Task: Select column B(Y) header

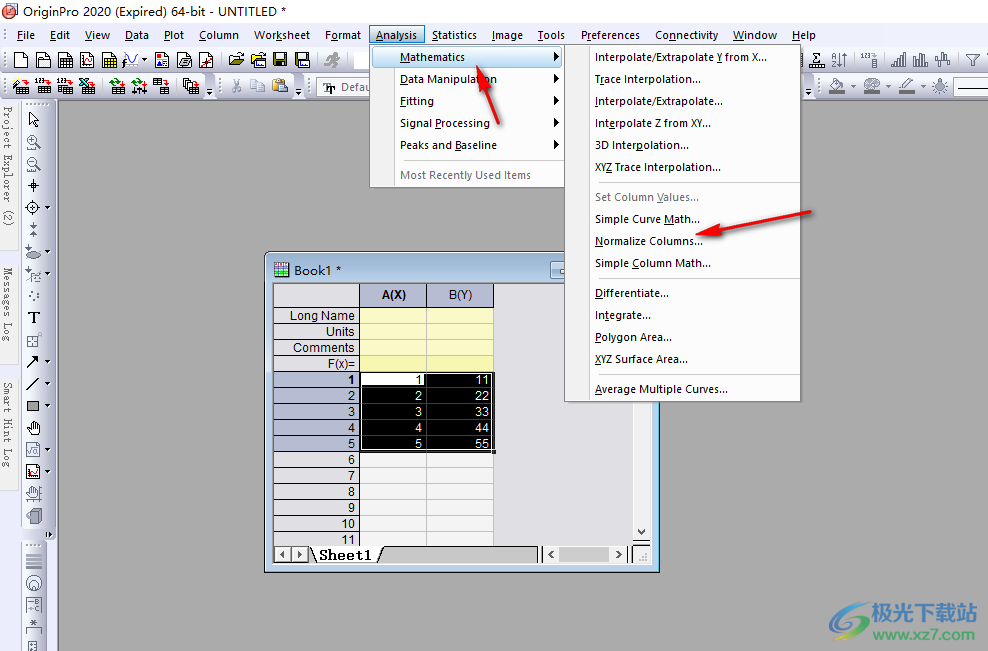Action: point(459,295)
